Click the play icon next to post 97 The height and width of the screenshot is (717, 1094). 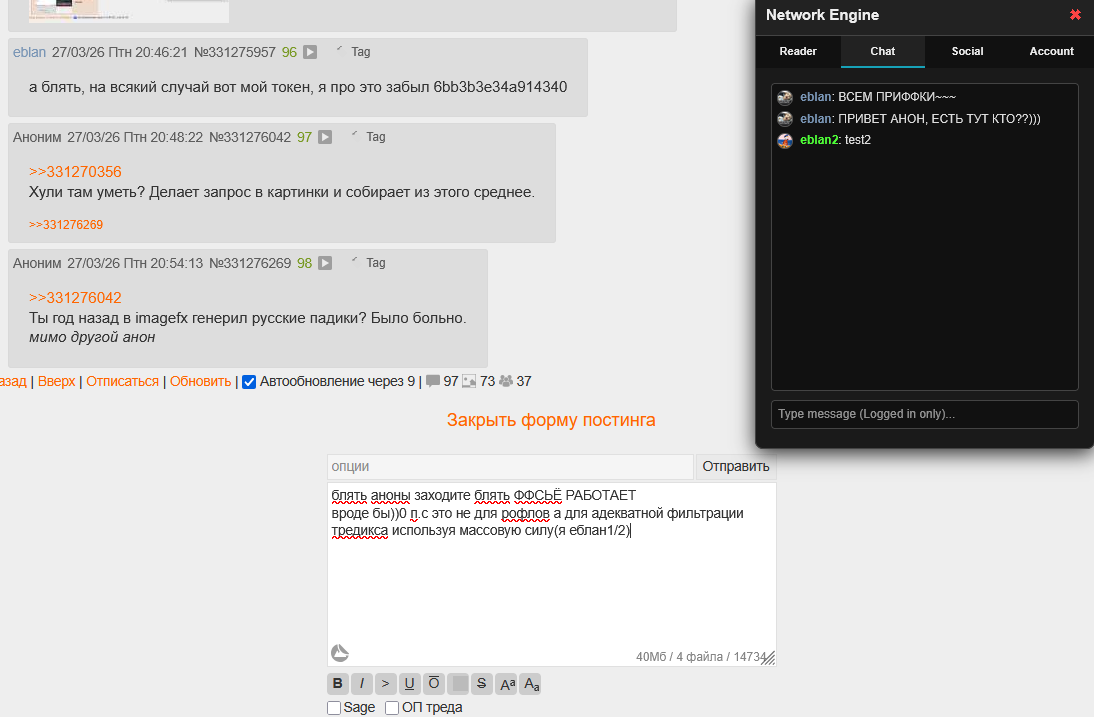click(325, 137)
